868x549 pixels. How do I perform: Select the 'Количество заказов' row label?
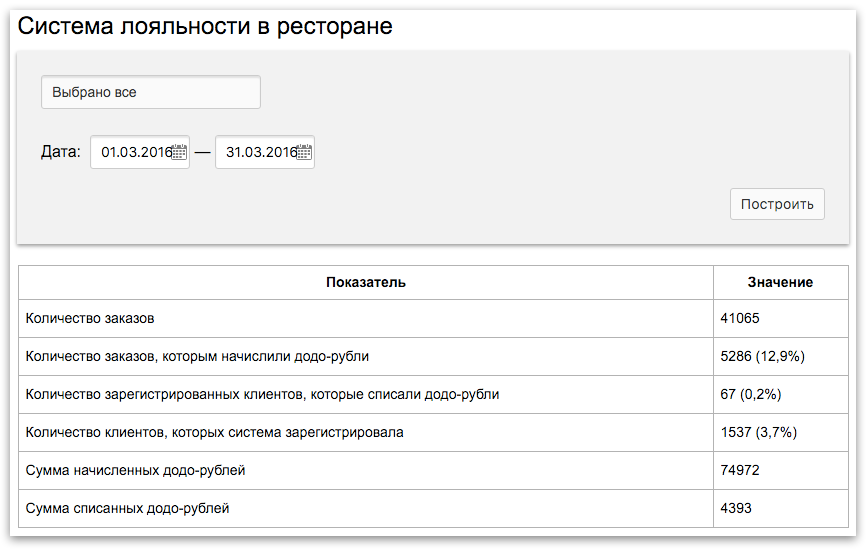(x=90, y=318)
